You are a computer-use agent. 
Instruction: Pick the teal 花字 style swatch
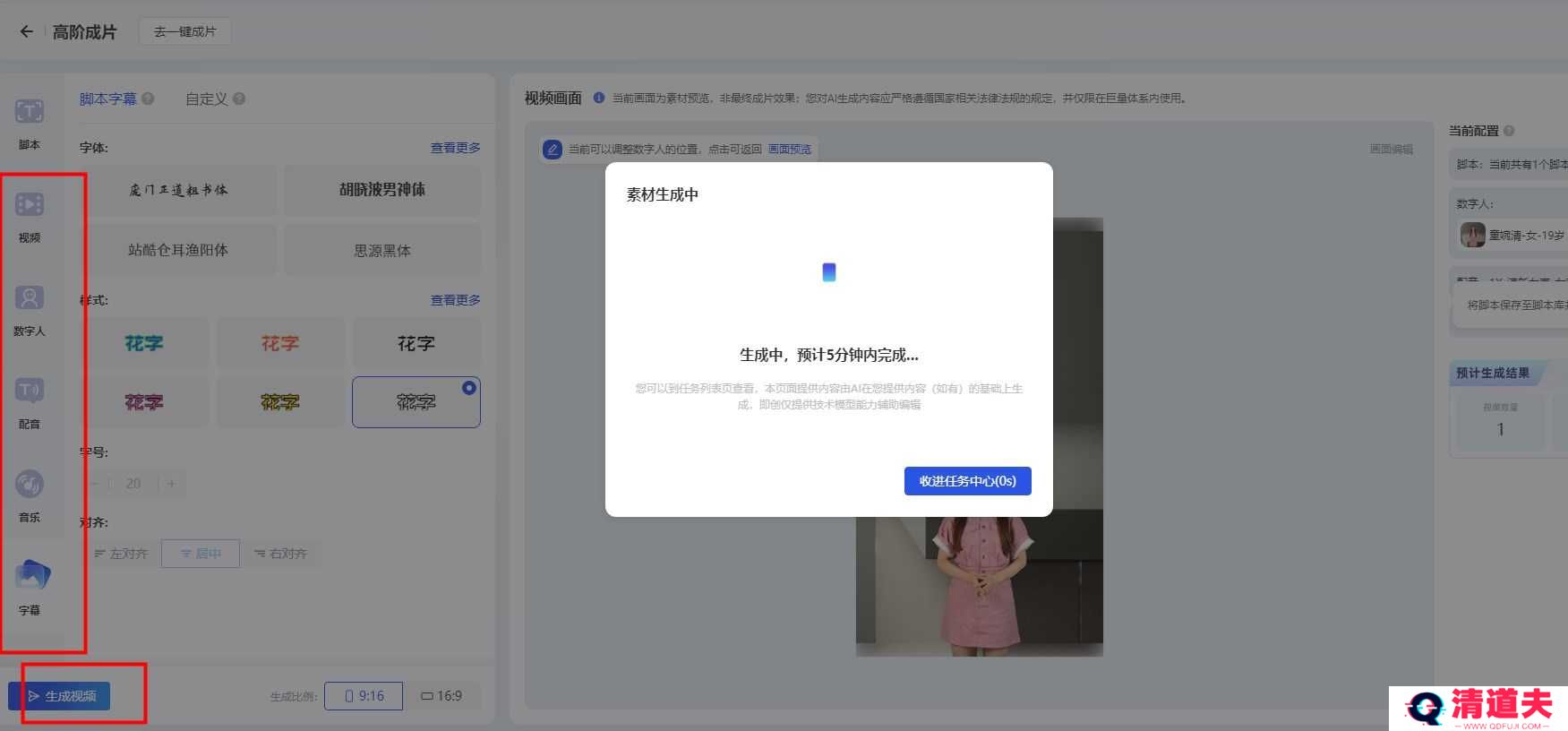pyautogui.click(x=144, y=344)
